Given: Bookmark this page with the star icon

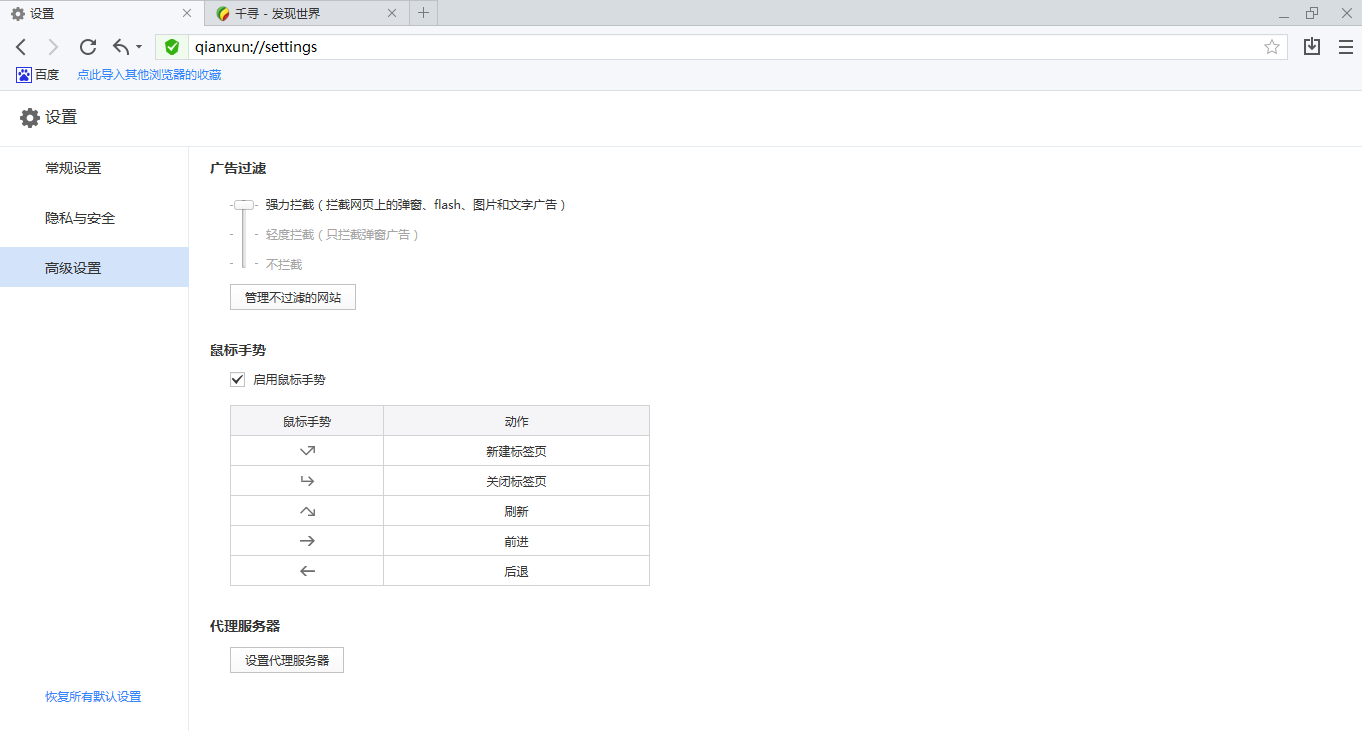Looking at the screenshot, I should coord(1272,47).
